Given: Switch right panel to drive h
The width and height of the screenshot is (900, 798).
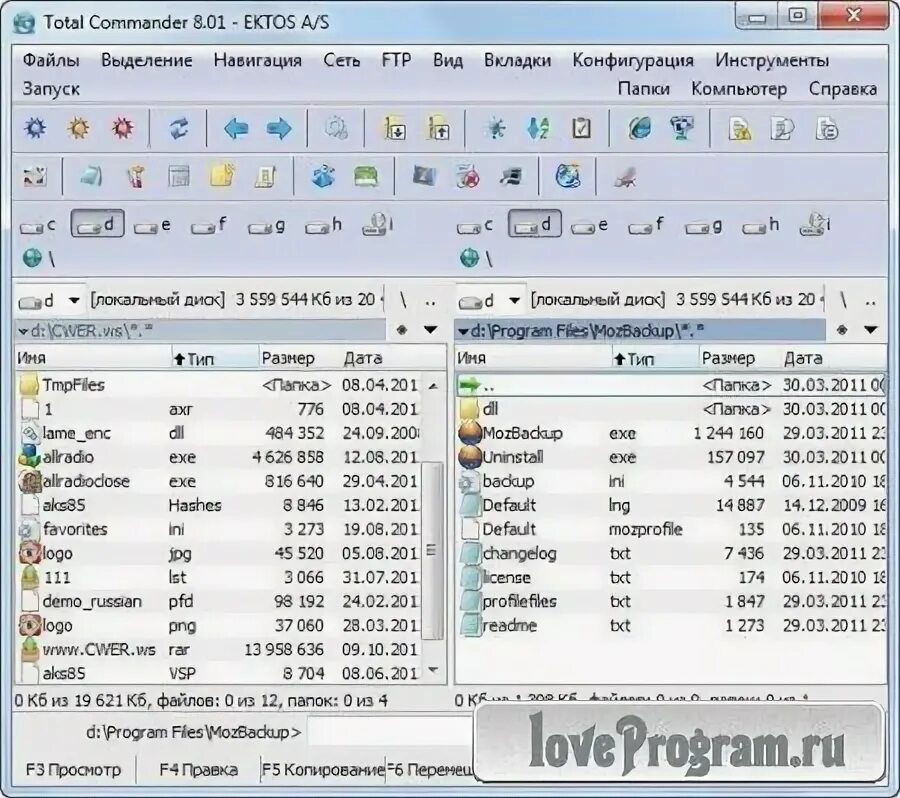Looking at the screenshot, I should coord(761,226).
